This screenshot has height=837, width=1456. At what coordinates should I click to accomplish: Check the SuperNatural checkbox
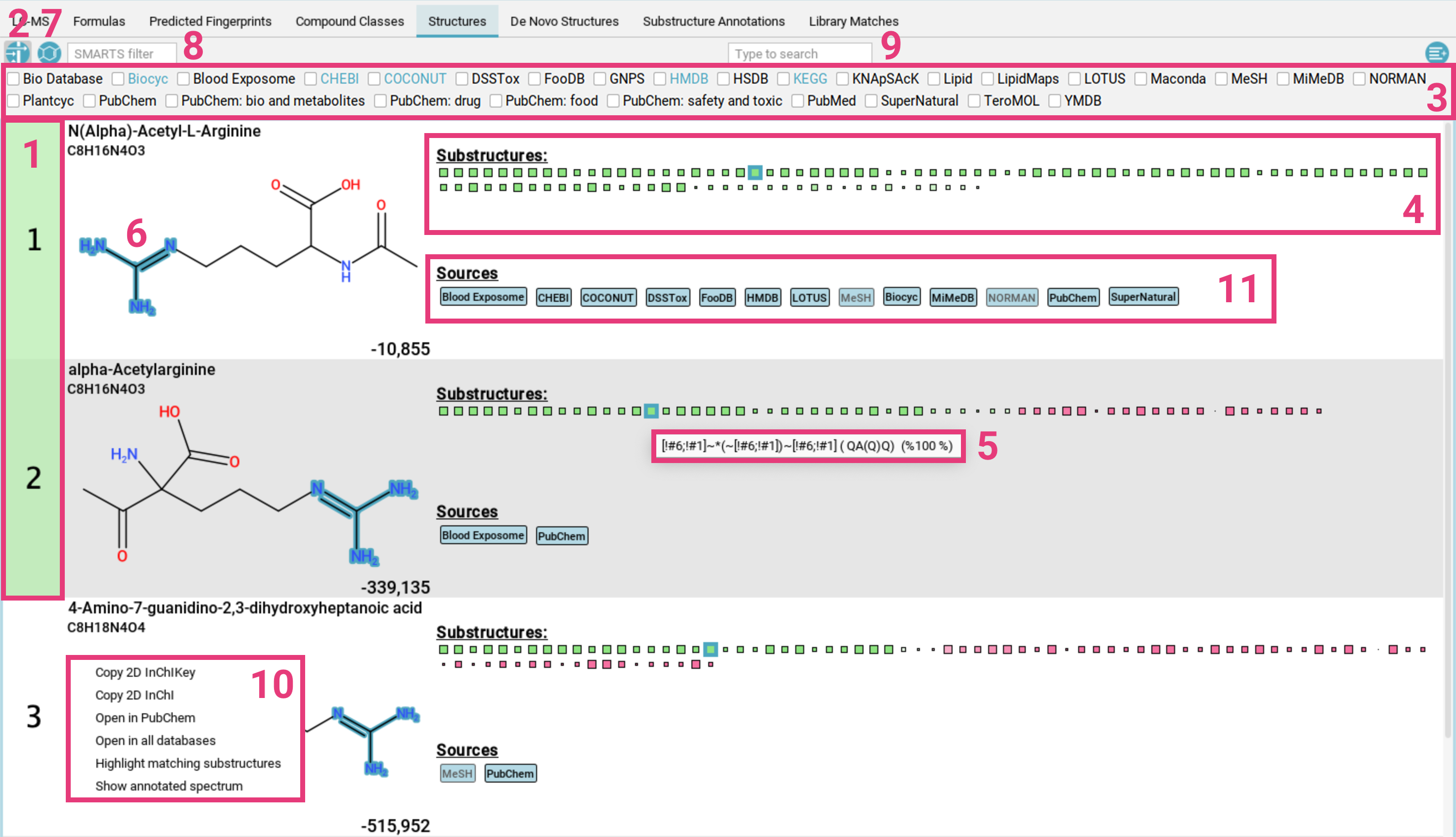pyautogui.click(x=871, y=101)
